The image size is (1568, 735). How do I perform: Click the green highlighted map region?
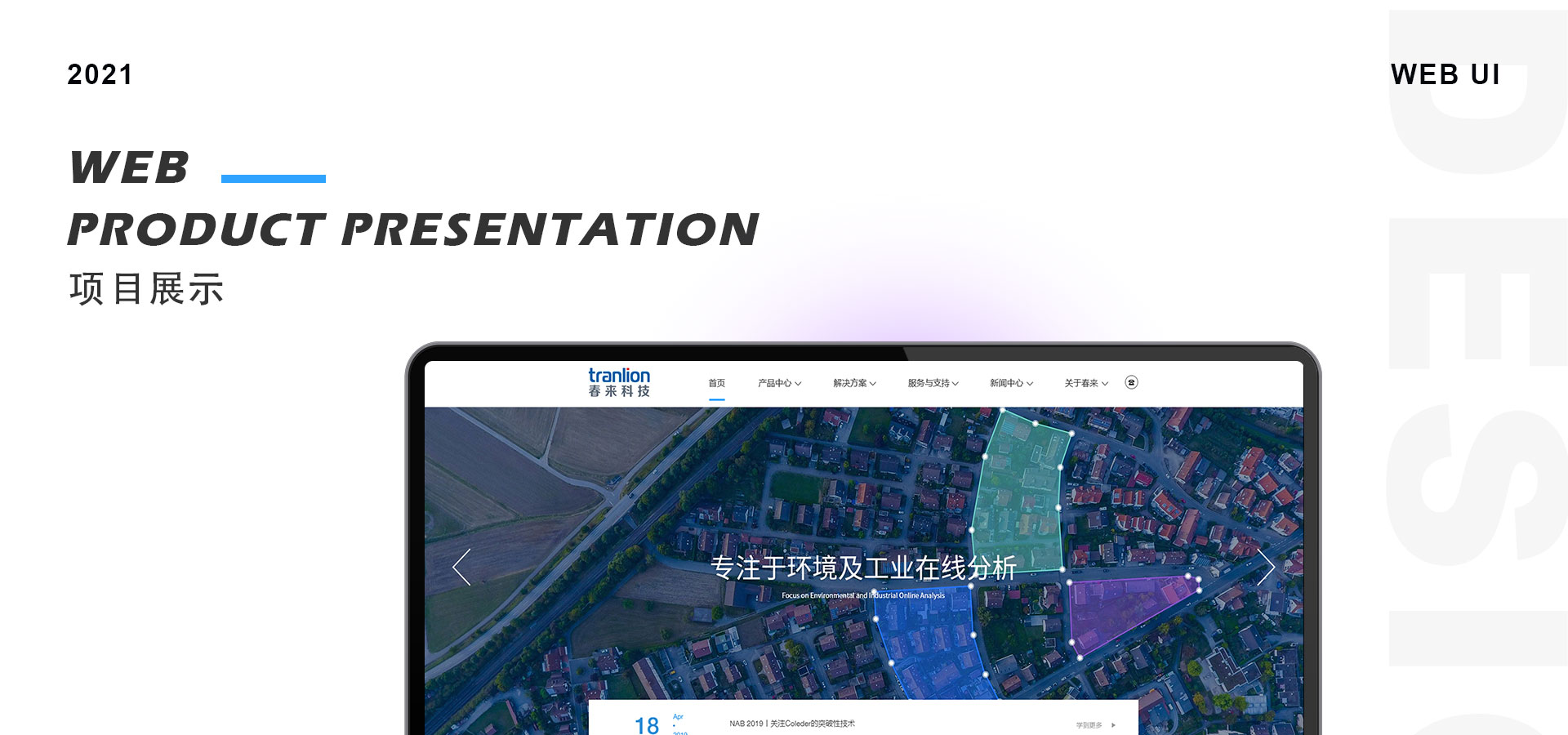(x=1019, y=490)
